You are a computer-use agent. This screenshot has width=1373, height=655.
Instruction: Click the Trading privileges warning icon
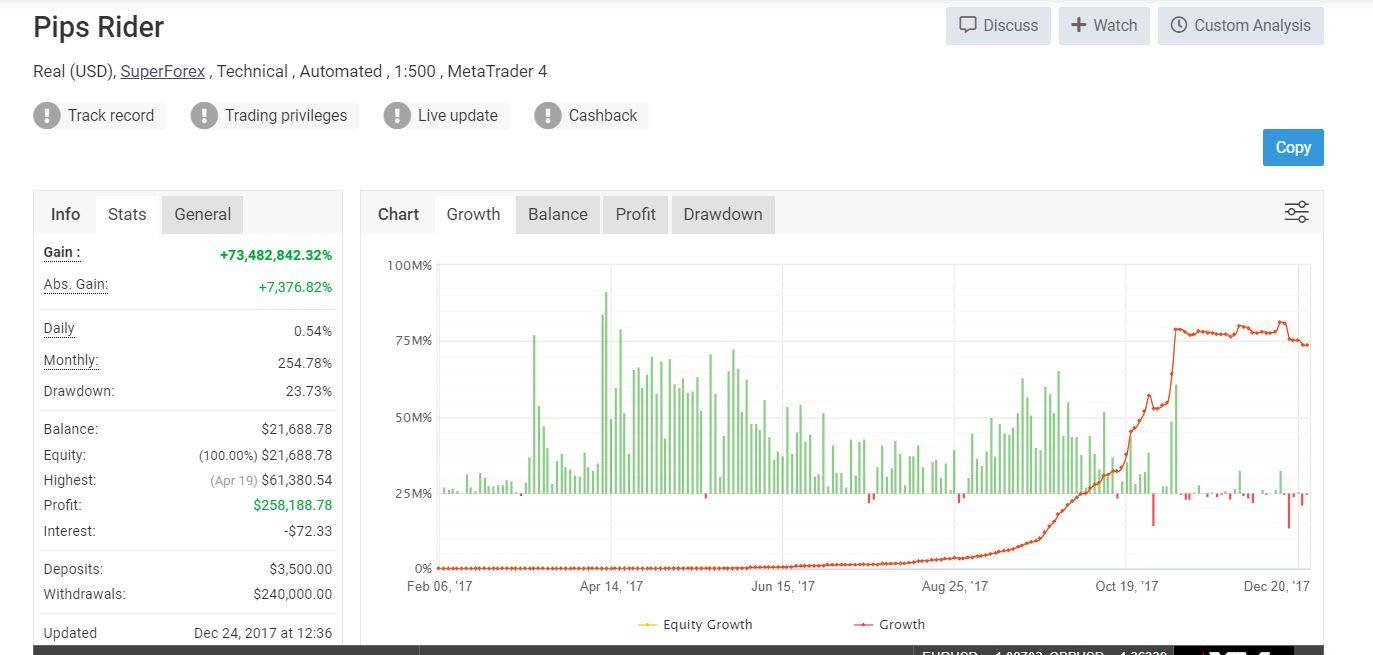204,116
